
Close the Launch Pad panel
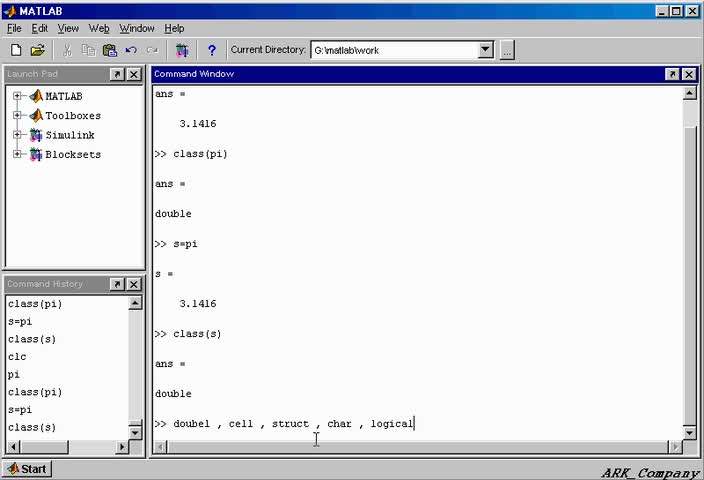134,74
